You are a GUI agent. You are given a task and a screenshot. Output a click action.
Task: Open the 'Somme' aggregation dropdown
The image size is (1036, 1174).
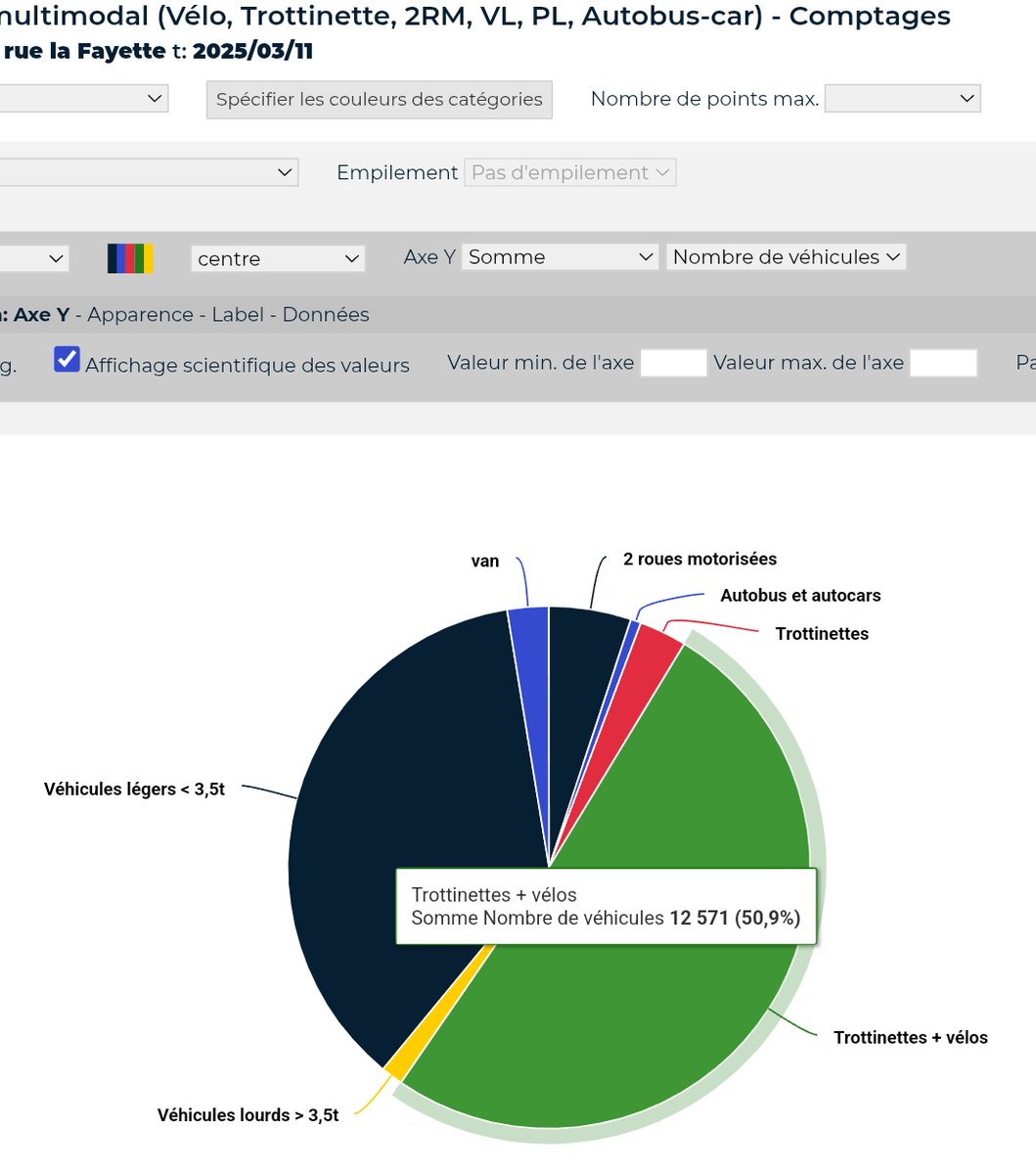(x=560, y=257)
